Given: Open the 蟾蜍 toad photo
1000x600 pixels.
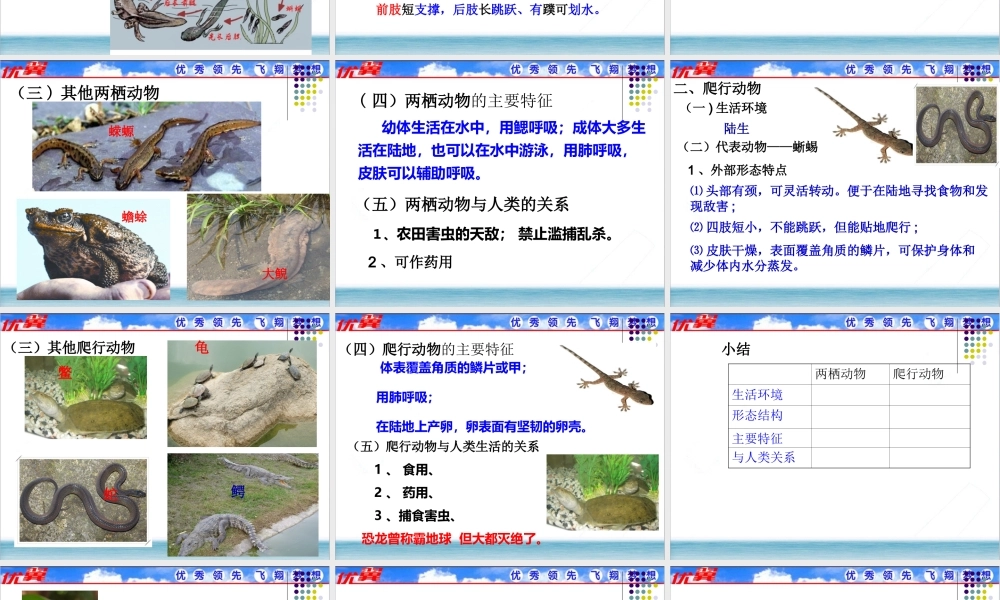Looking at the screenshot, I should 93,245.
